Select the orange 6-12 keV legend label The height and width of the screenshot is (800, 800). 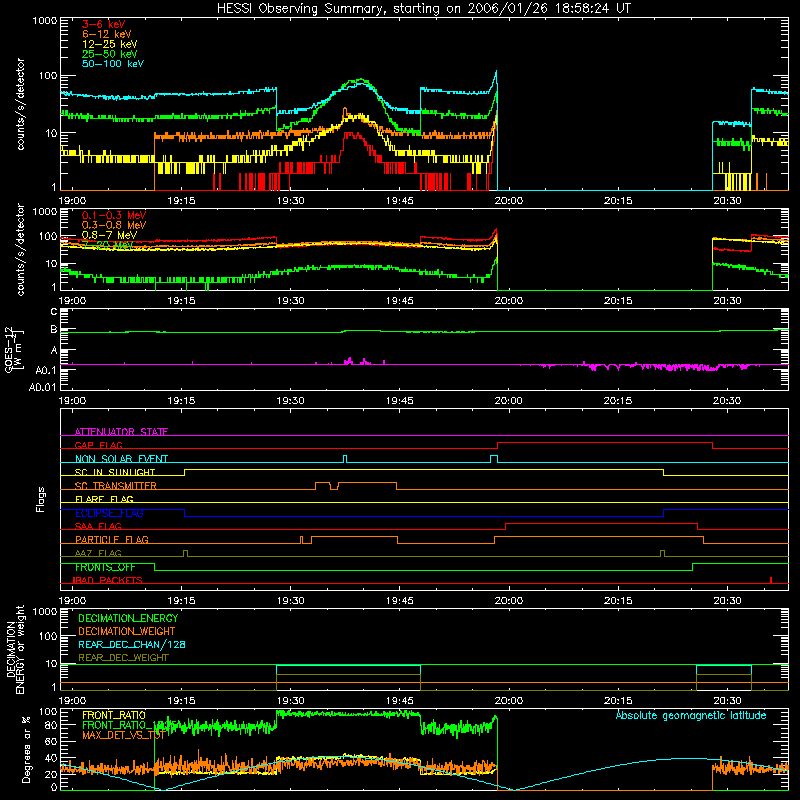107,34
